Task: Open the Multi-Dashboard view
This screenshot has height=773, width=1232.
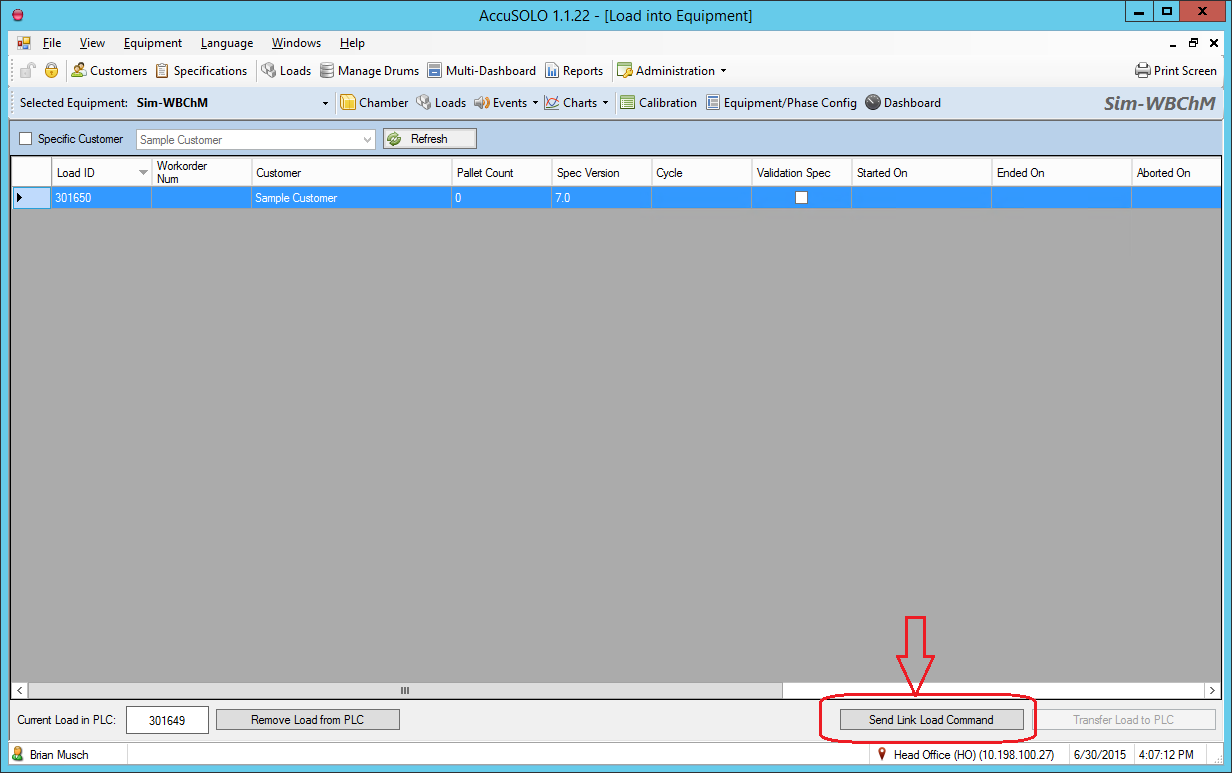Action: point(435,71)
